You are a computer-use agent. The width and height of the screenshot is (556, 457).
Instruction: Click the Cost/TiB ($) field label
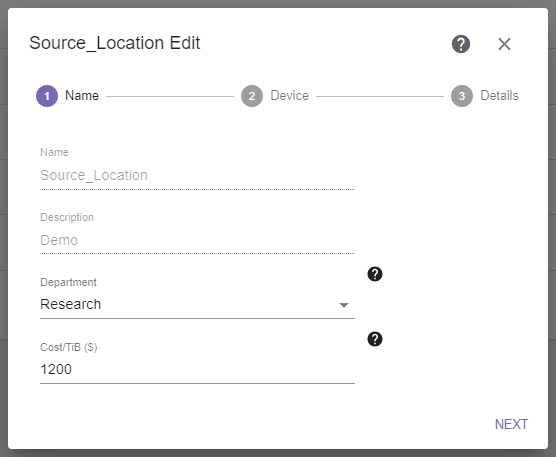click(x=69, y=347)
